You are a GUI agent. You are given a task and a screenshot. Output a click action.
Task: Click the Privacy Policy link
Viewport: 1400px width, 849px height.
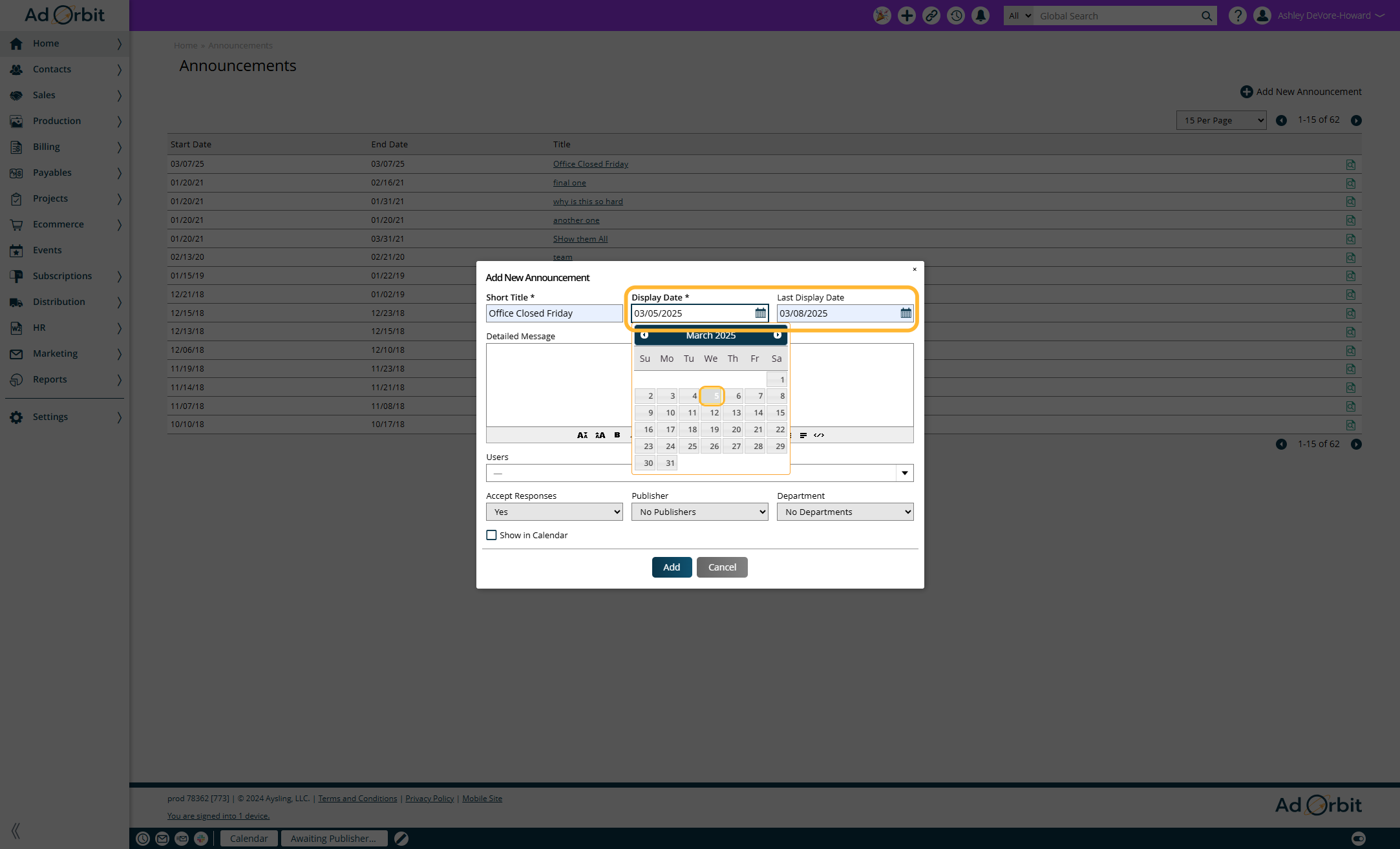pyautogui.click(x=429, y=799)
